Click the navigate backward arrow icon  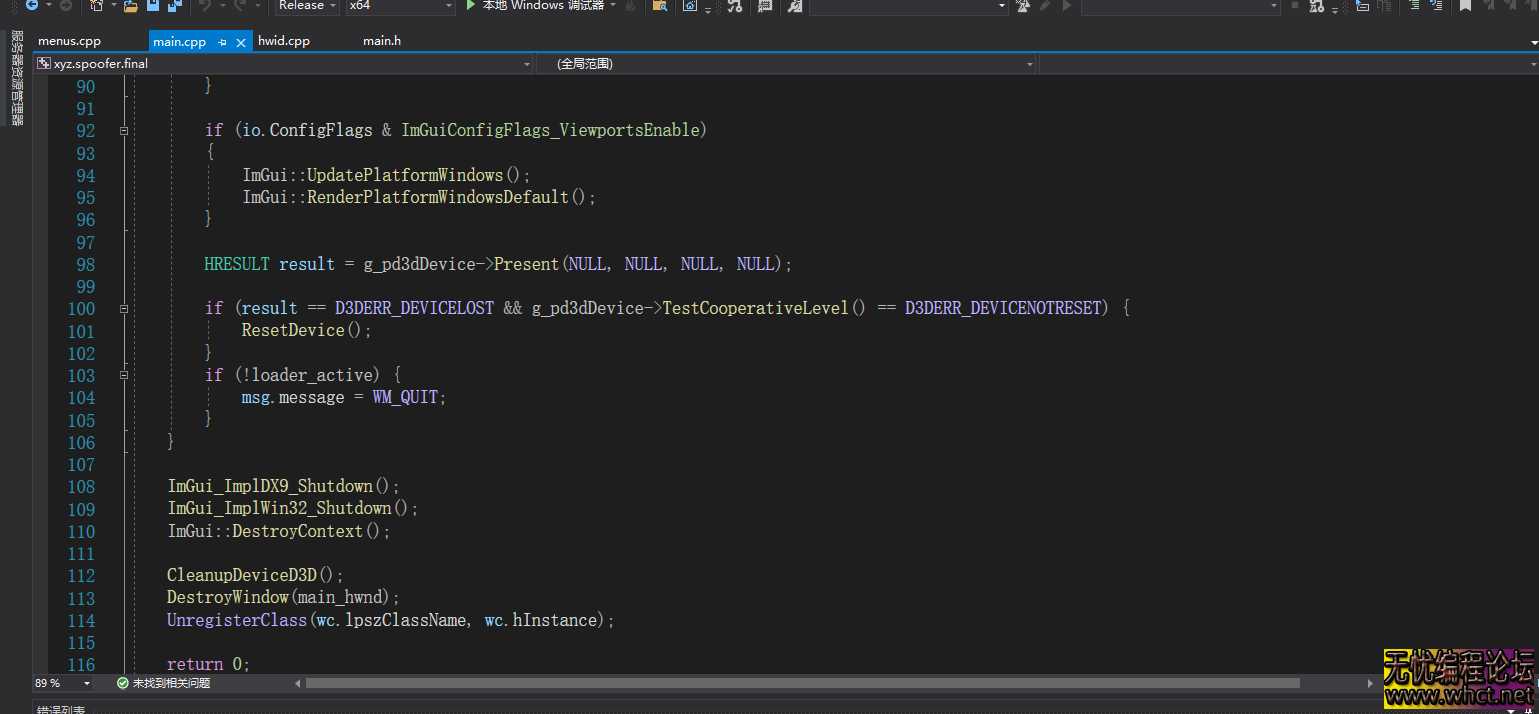click(31, 6)
